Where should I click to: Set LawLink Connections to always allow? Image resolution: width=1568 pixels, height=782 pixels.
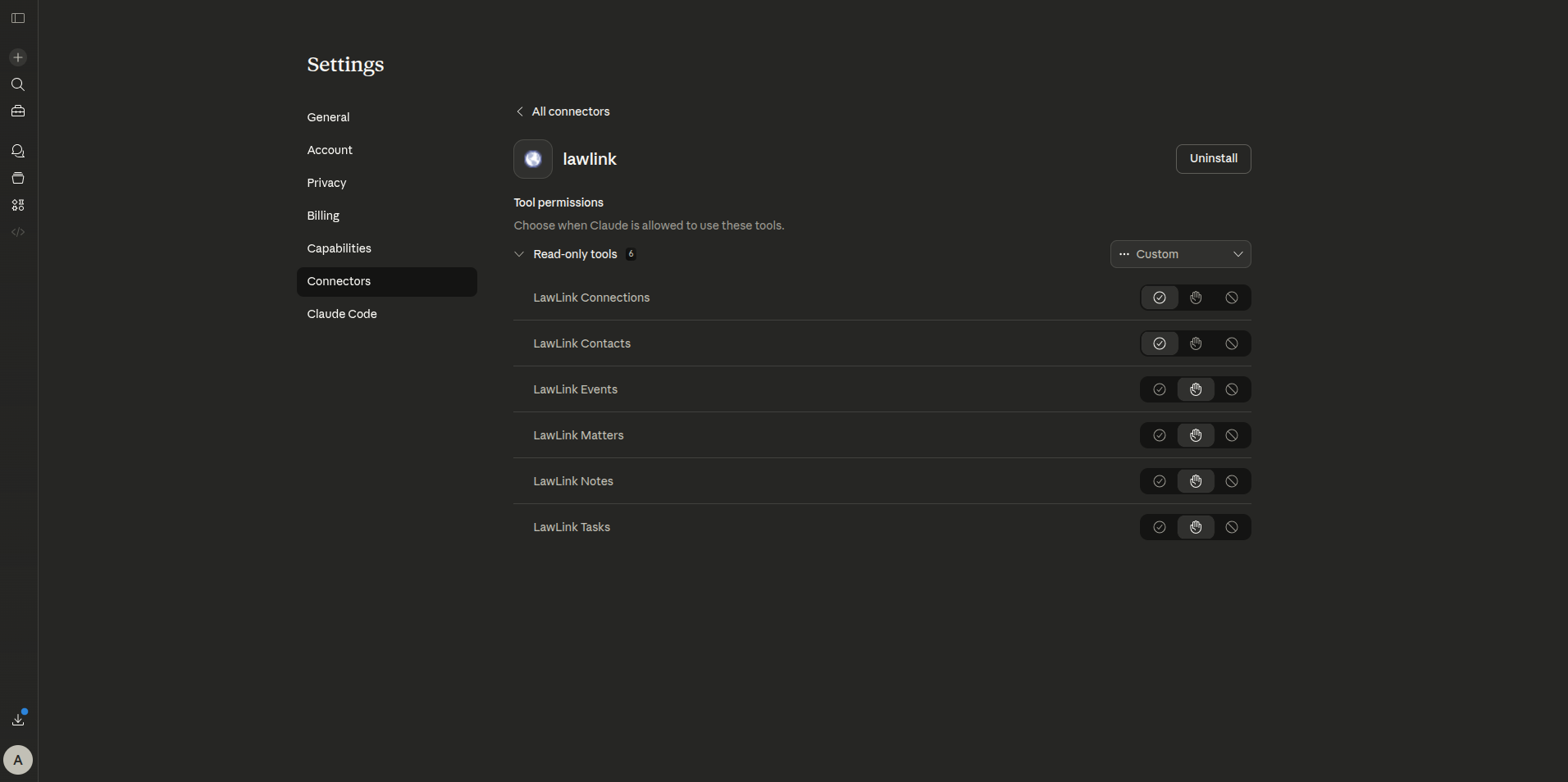point(1160,298)
